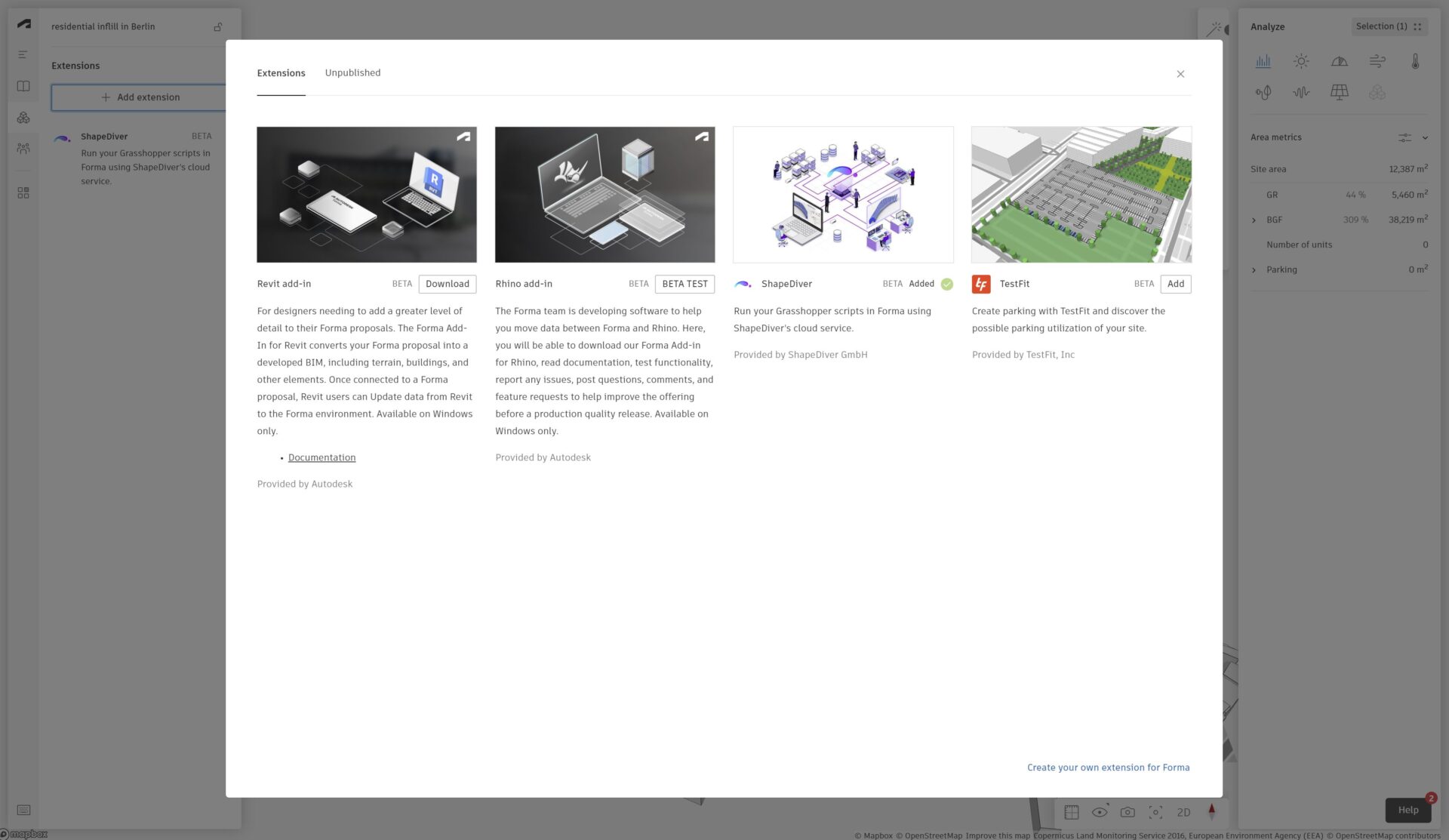Click the ShapeDiver extension thumbnail image

click(843, 195)
